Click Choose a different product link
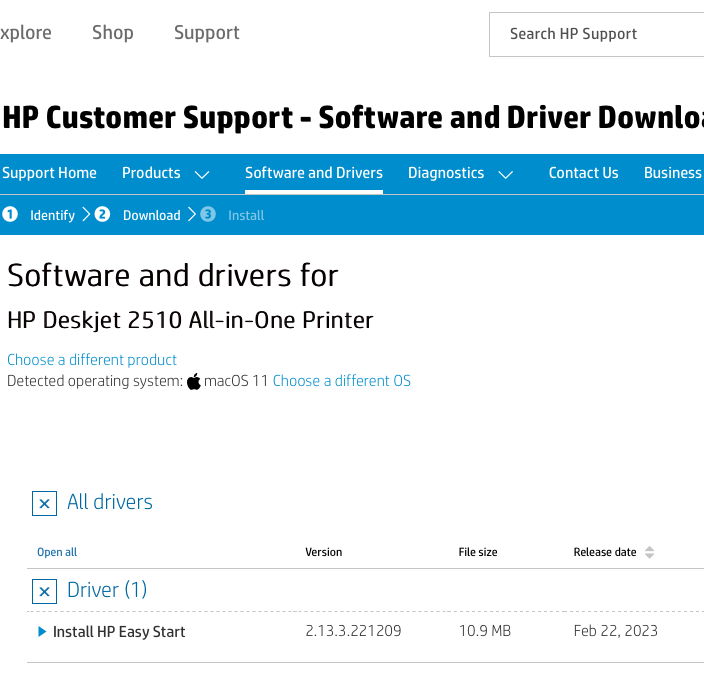 92,360
